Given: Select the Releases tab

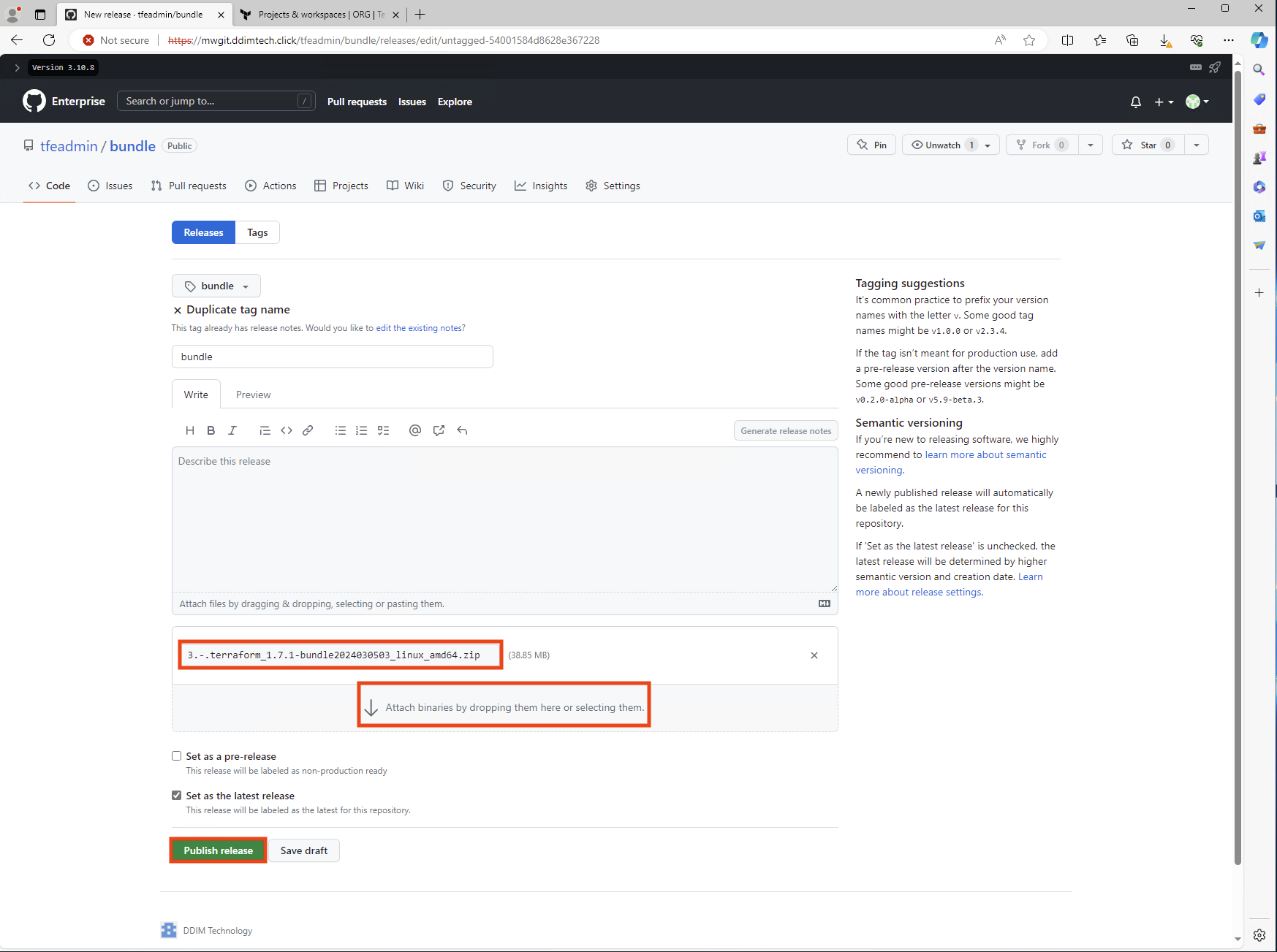Looking at the screenshot, I should pyautogui.click(x=203, y=232).
